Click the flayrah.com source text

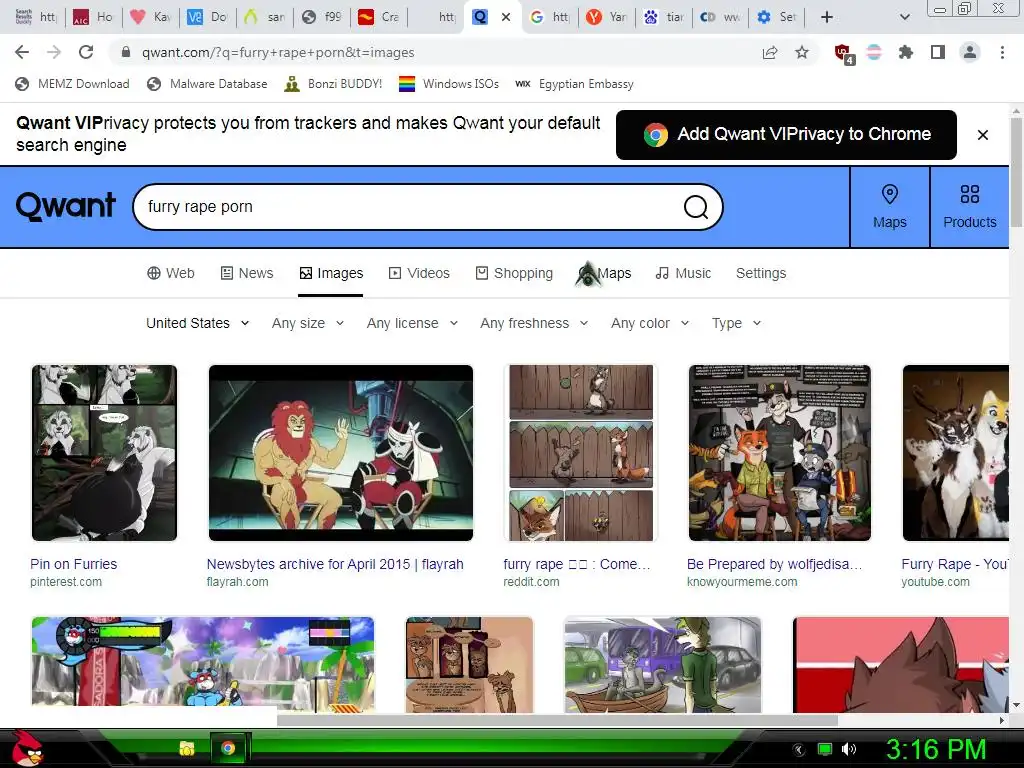237,582
